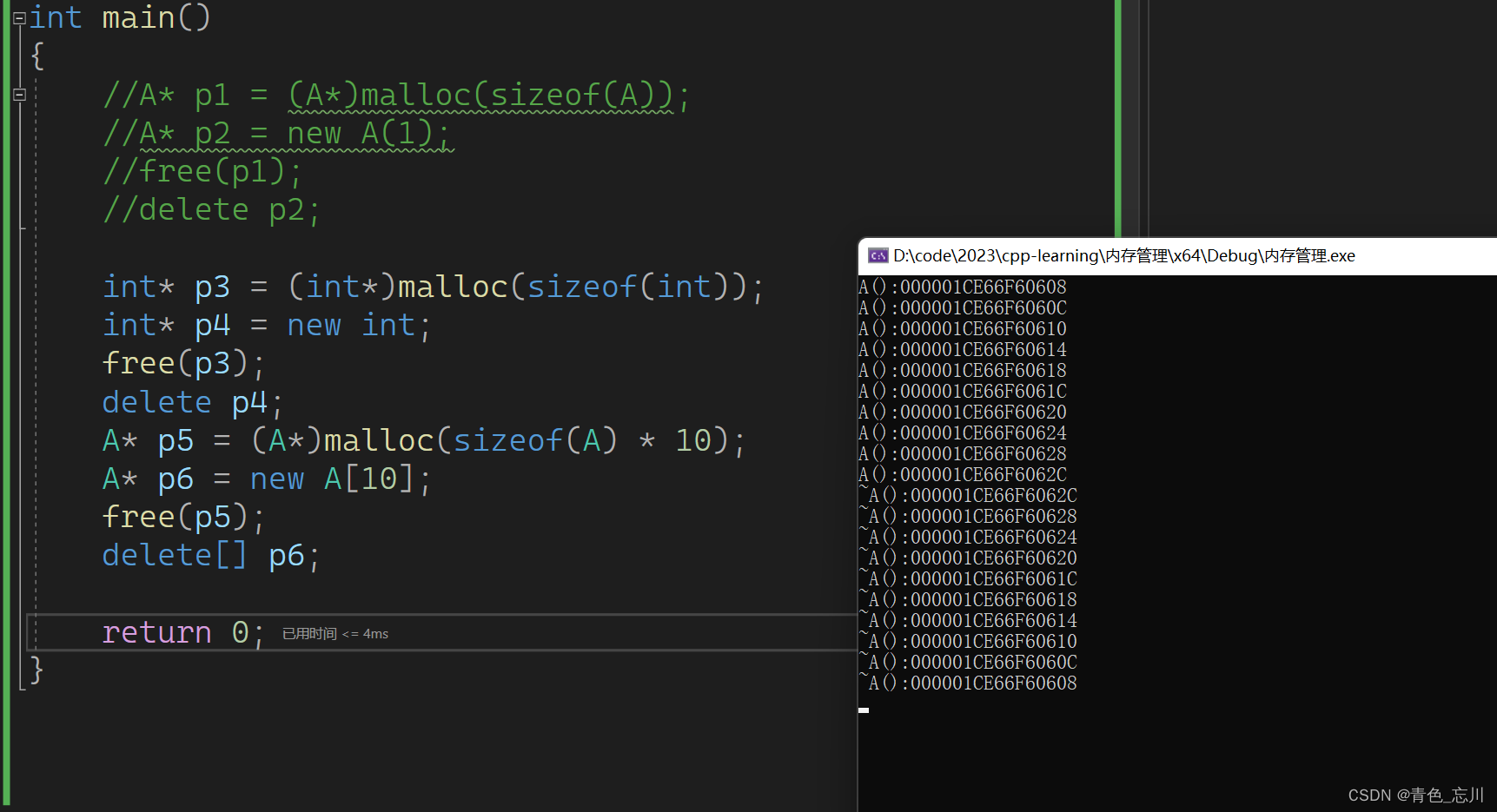The image size is (1497, 812).
Task: Collapse the commented block fold marker
Action: point(19,95)
